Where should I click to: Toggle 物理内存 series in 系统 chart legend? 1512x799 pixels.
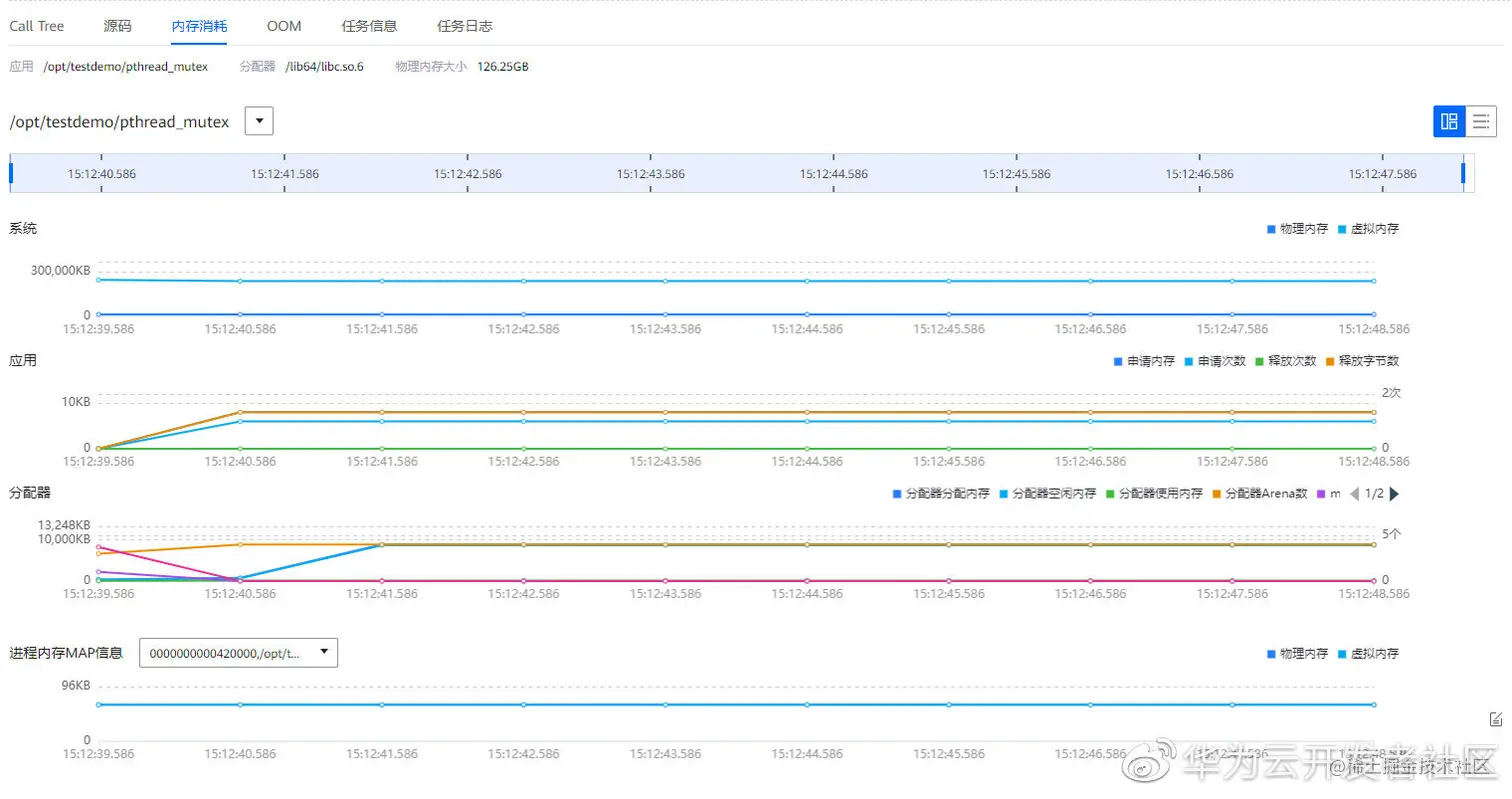[x=1297, y=229]
